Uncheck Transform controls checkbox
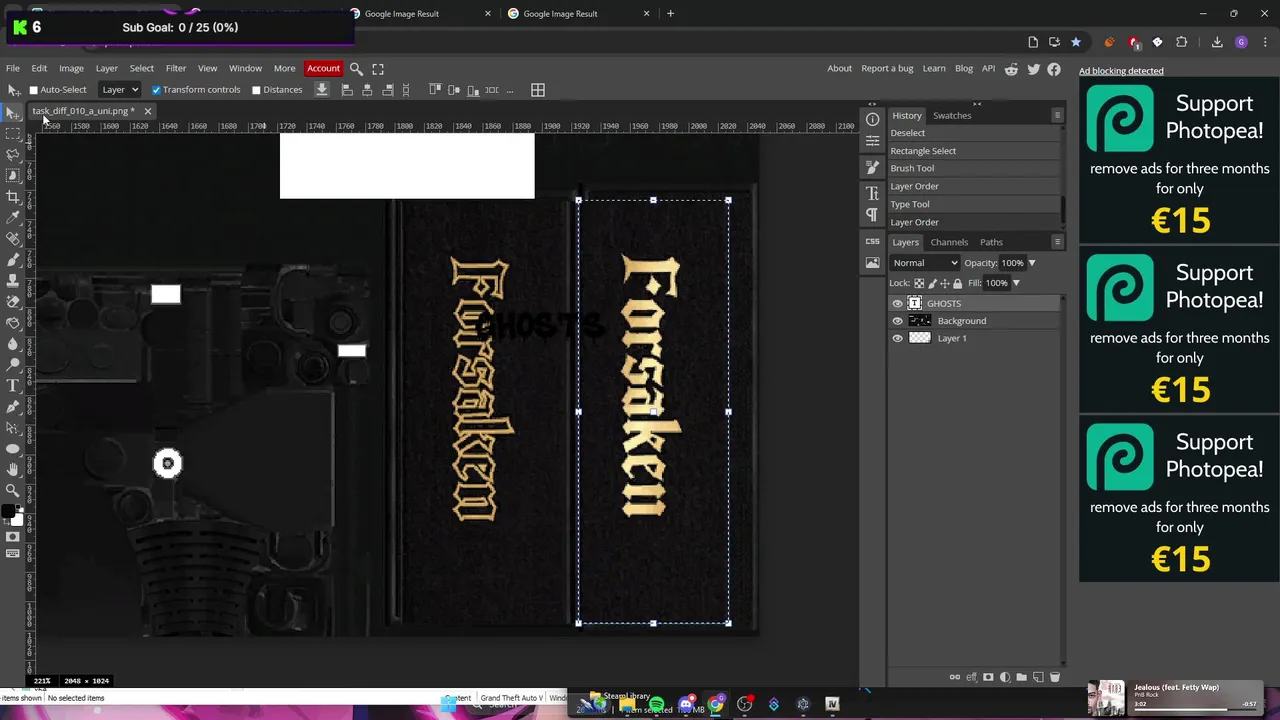This screenshot has height=720, width=1280. tap(156, 90)
